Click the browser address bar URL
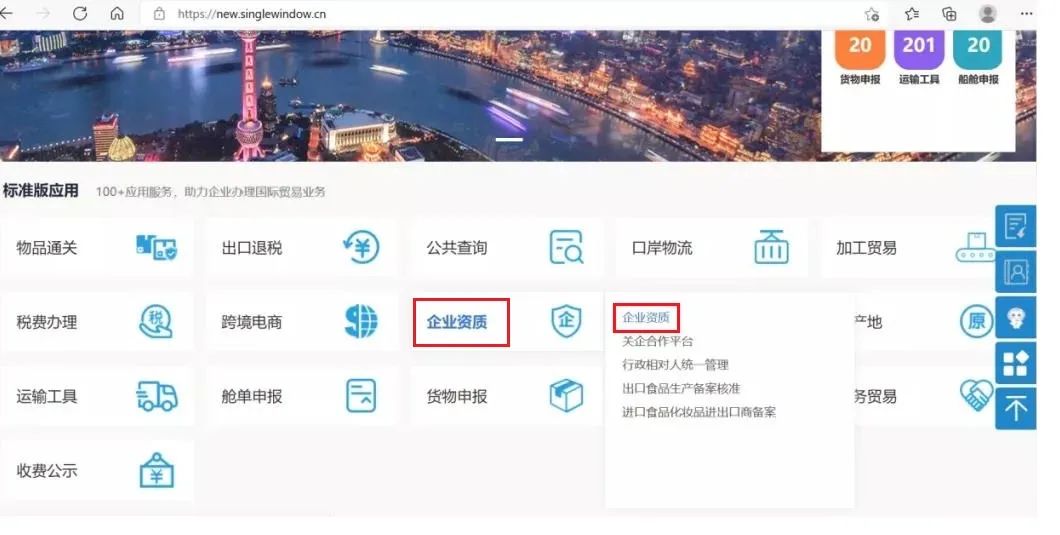 (x=251, y=14)
